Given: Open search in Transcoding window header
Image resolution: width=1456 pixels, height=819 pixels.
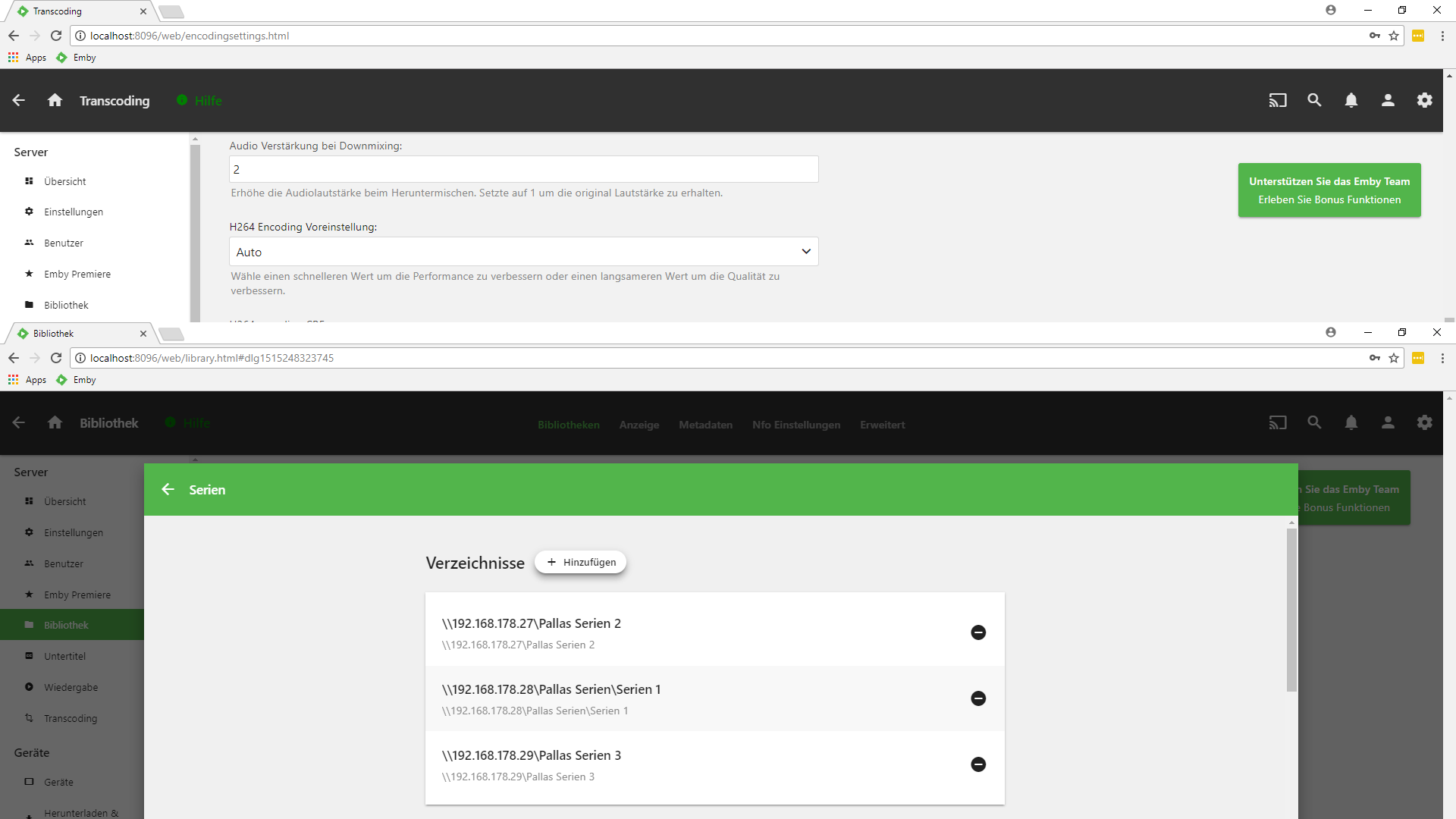Looking at the screenshot, I should [1314, 100].
